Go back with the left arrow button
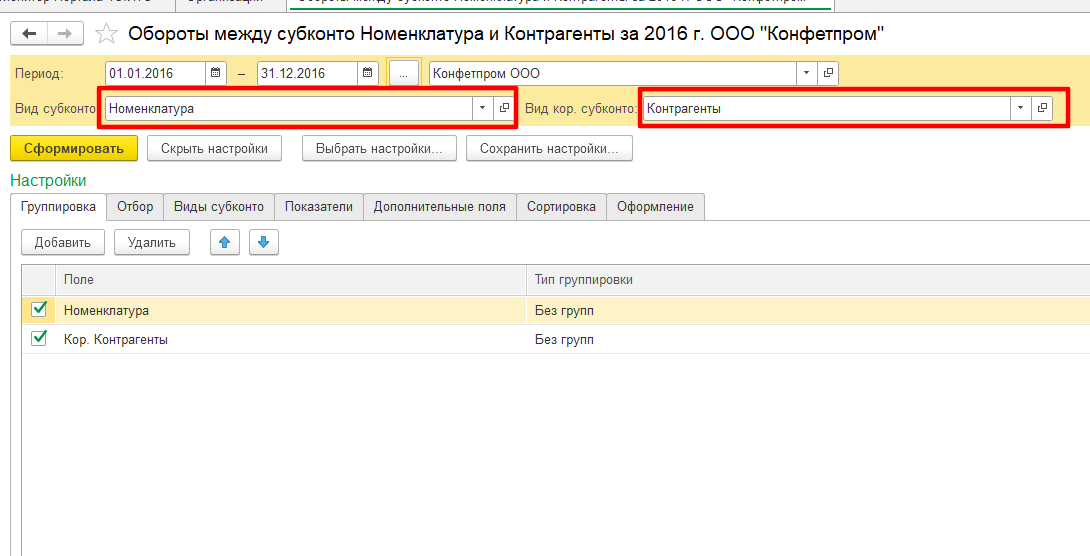 coord(29,33)
